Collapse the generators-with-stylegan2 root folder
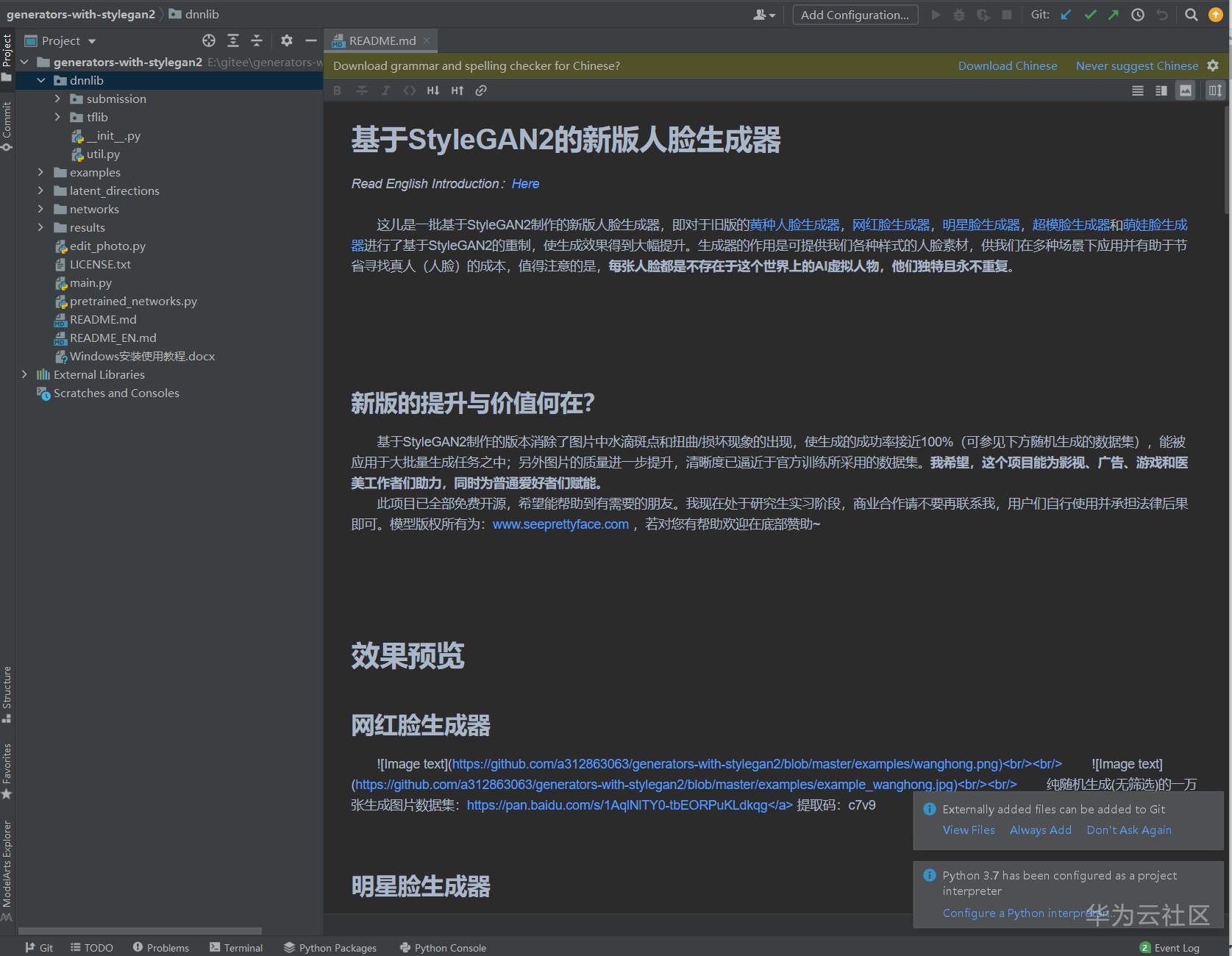This screenshot has width=1232, height=956. (24, 62)
